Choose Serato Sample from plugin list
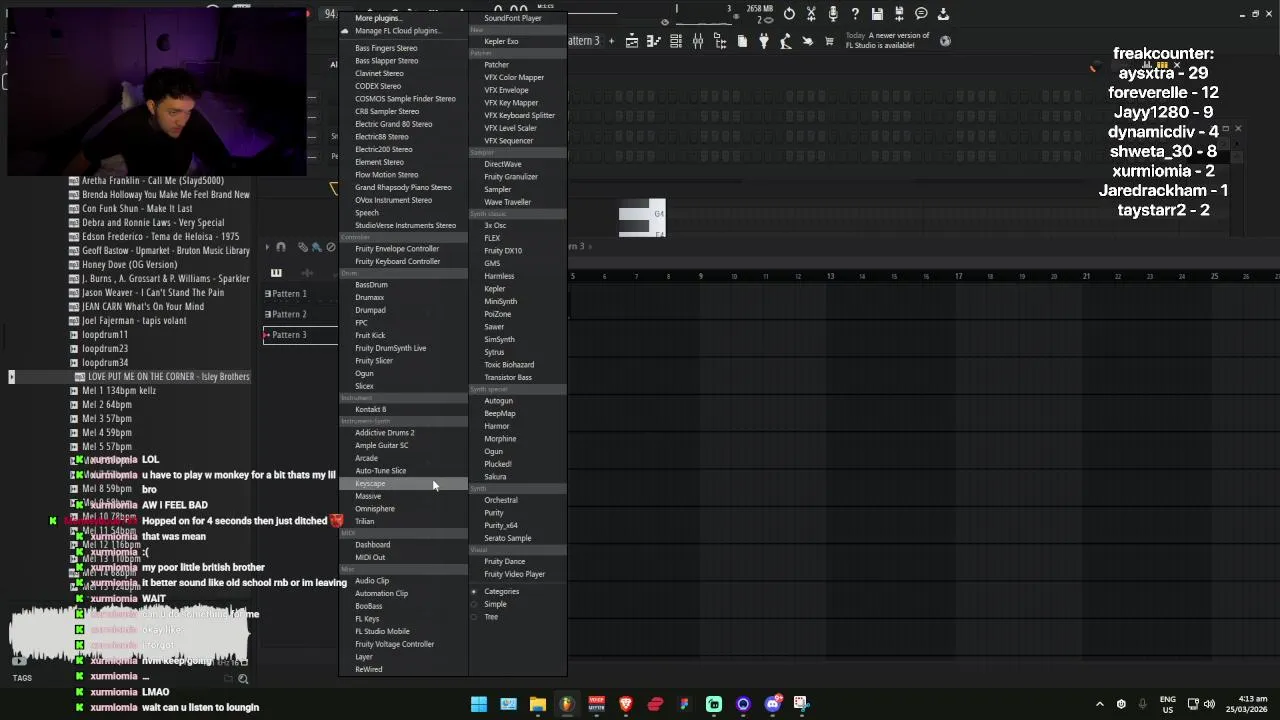 pyautogui.click(x=508, y=538)
